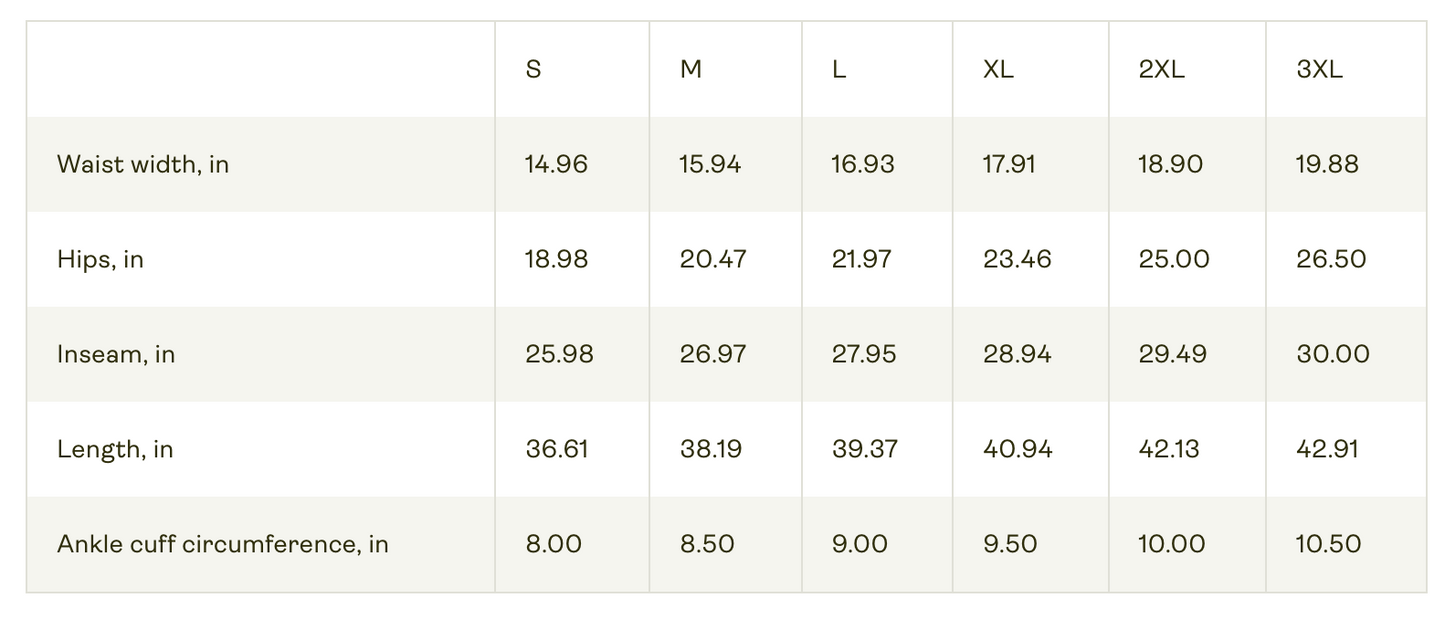Select the Hips row label

[100, 259]
